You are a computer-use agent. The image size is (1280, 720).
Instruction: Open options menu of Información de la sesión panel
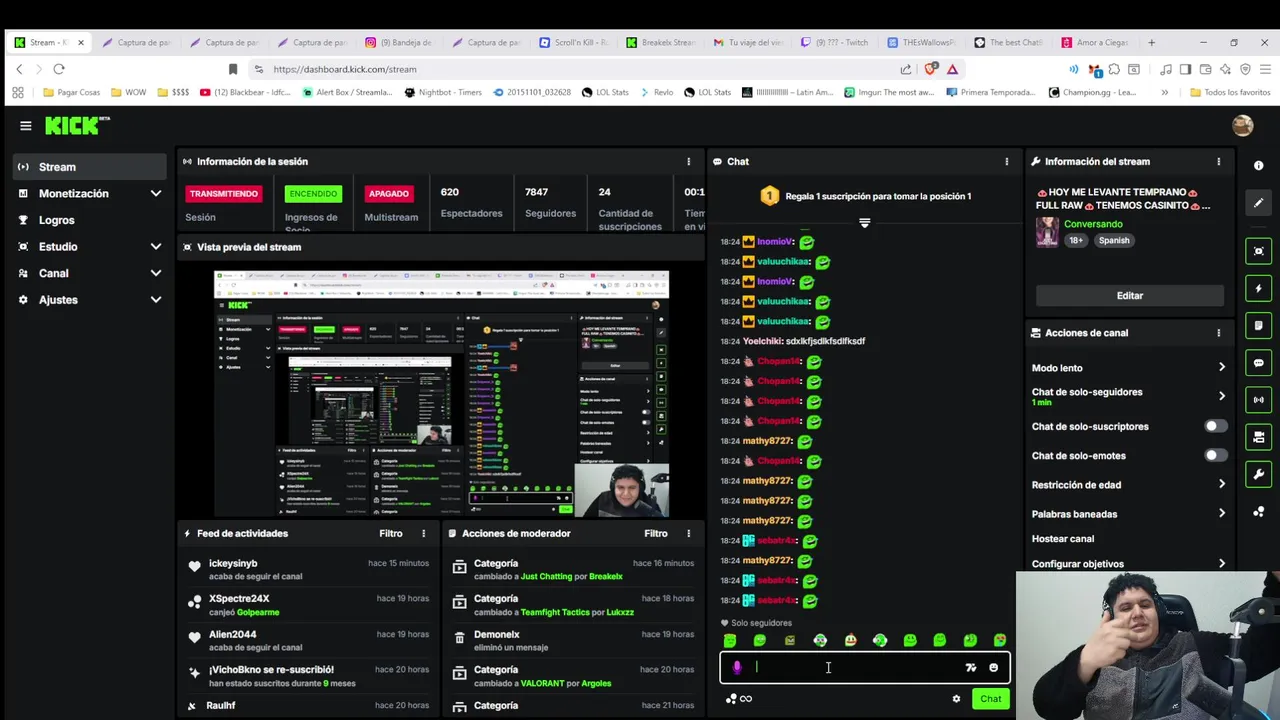pos(688,161)
